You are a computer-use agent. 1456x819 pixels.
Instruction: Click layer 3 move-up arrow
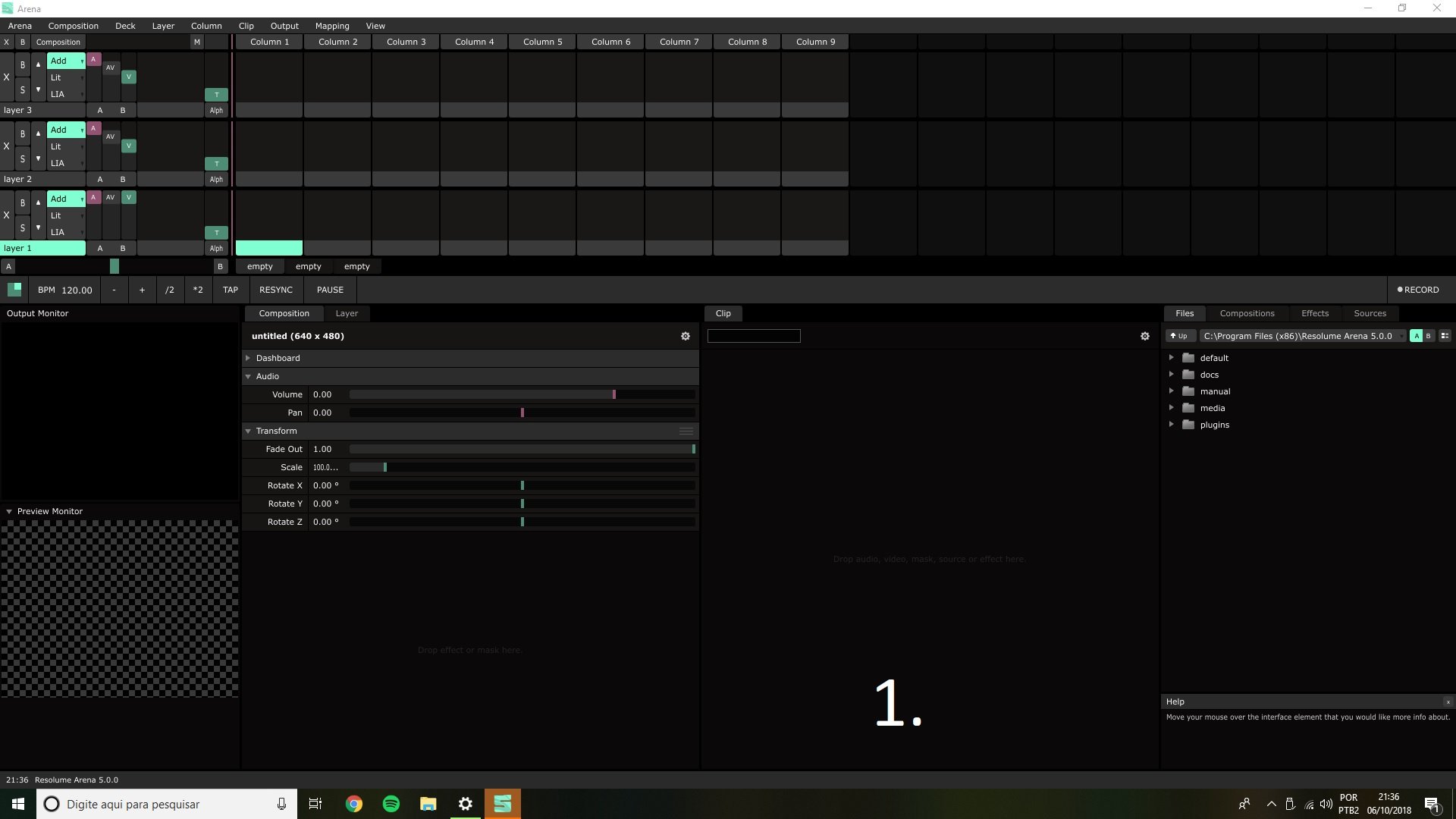(x=38, y=64)
